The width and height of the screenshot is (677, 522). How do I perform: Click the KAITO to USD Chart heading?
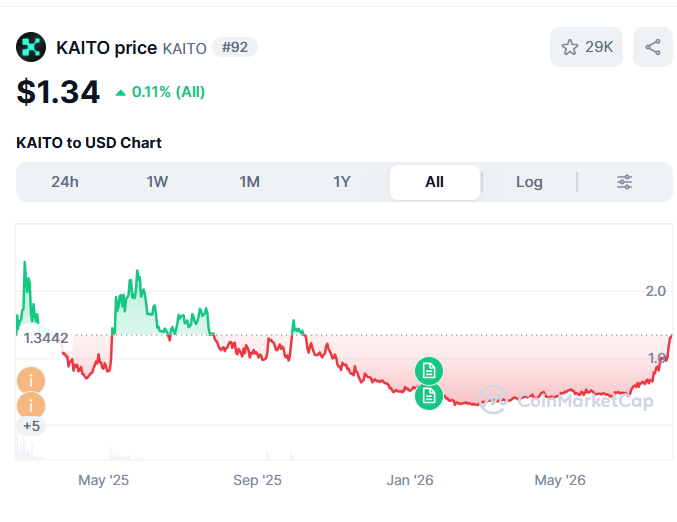89,143
